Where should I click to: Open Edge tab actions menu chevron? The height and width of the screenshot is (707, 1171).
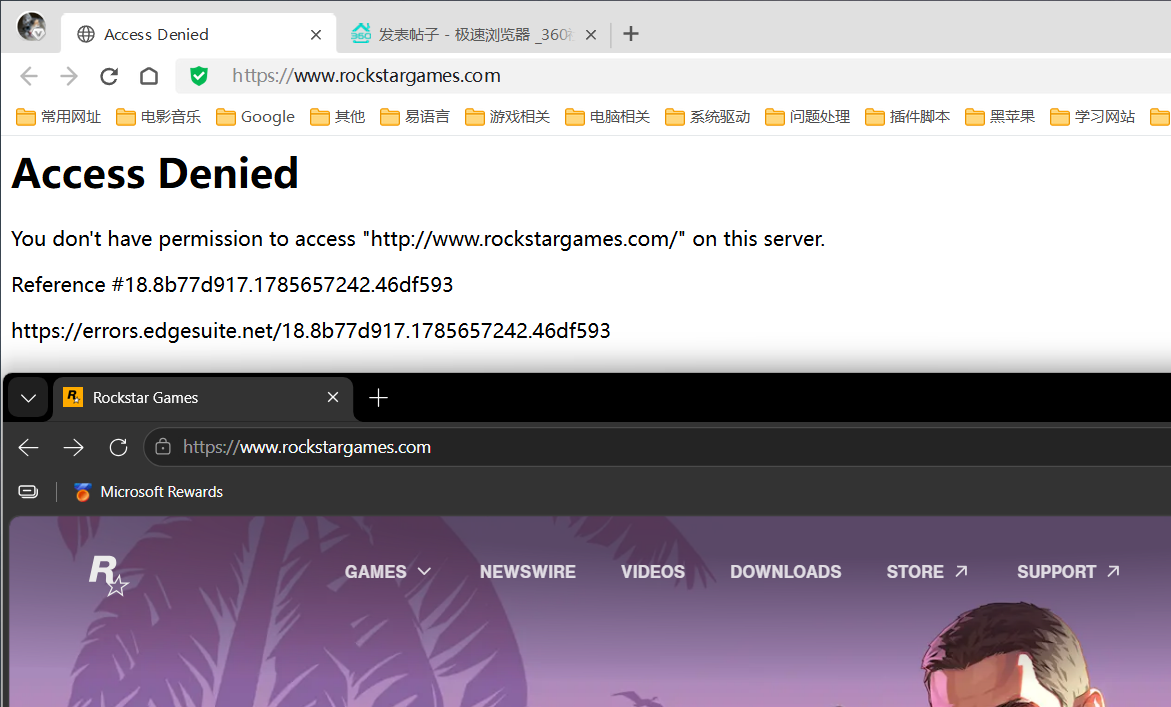pyautogui.click(x=28, y=398)
